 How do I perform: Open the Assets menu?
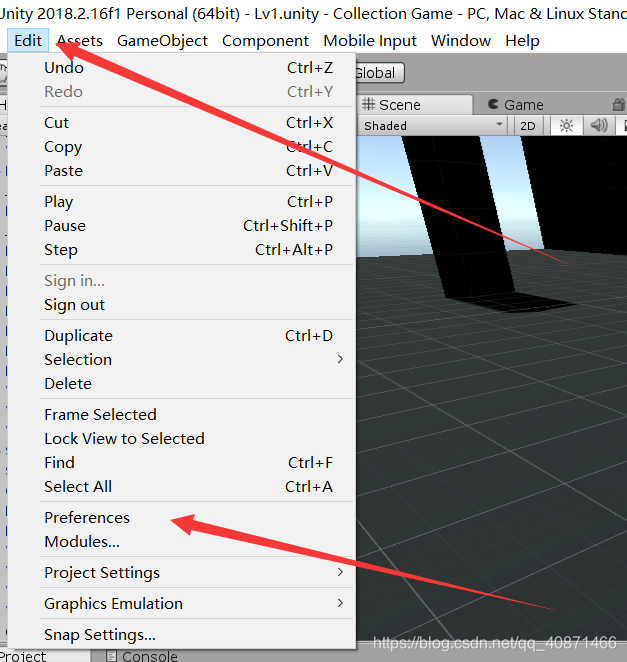(80, 41)
